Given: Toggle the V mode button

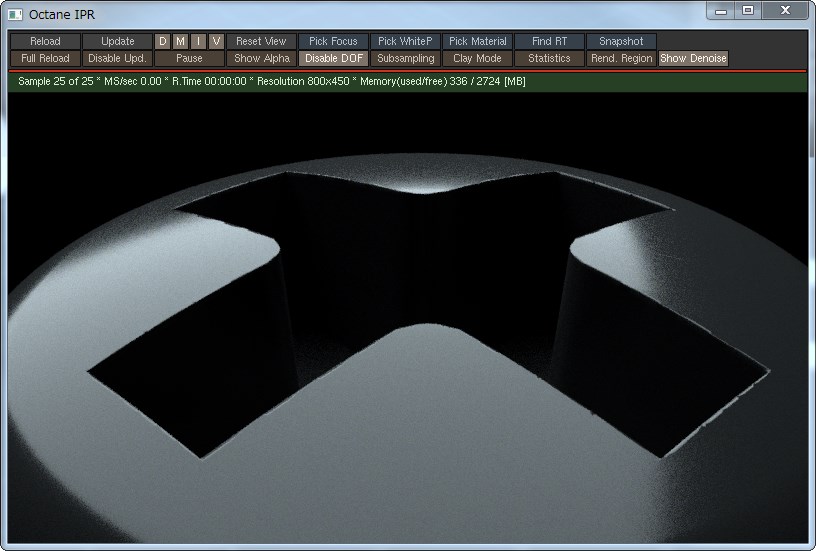Looking at the screenshot, I should pos(216,41).
